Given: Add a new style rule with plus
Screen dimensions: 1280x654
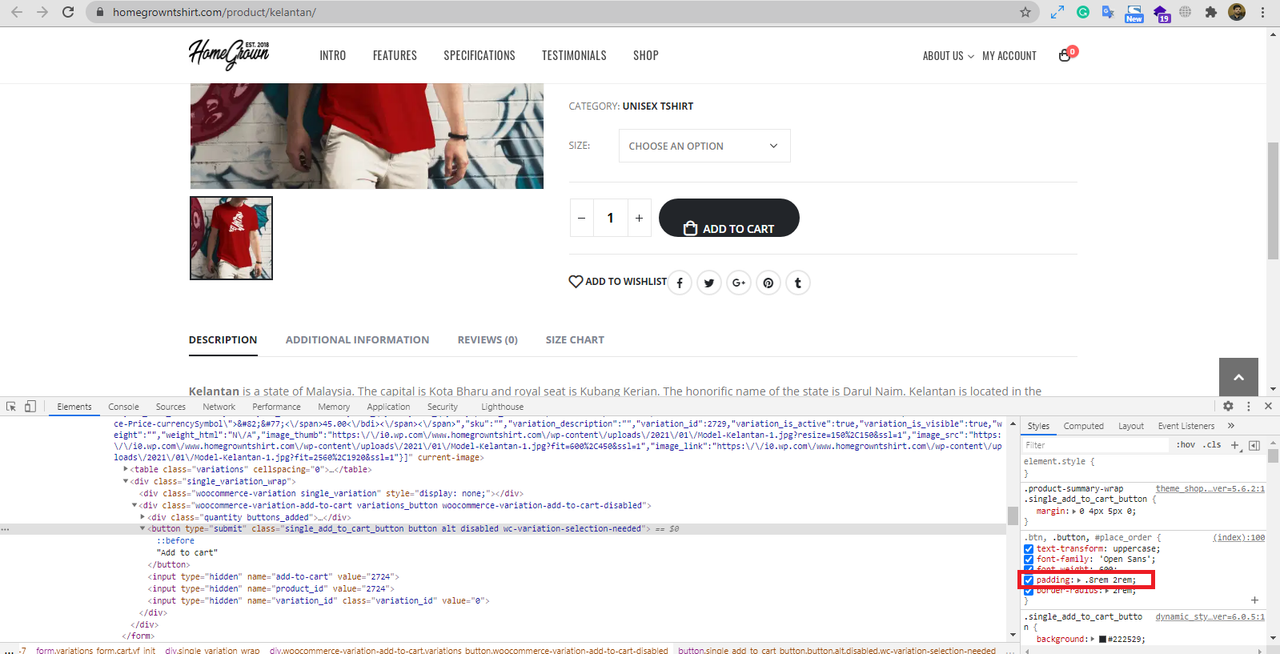Looking at the screenshot, I should (x=1235, y=445).
